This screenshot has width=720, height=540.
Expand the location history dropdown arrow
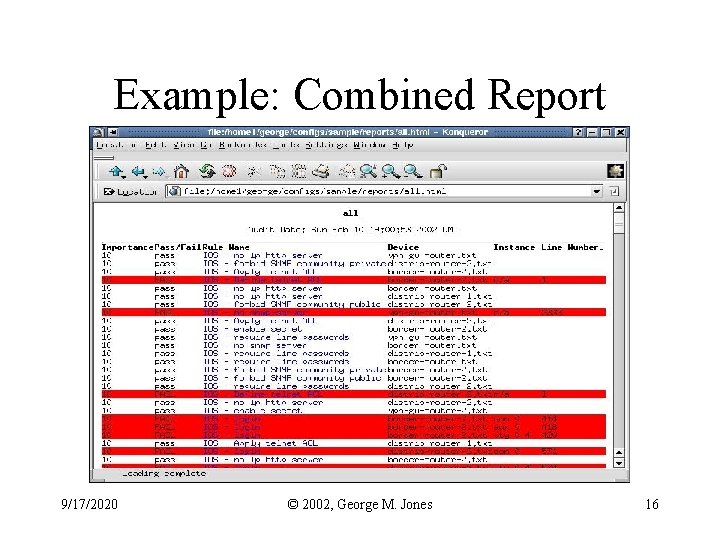pos(596,191)
